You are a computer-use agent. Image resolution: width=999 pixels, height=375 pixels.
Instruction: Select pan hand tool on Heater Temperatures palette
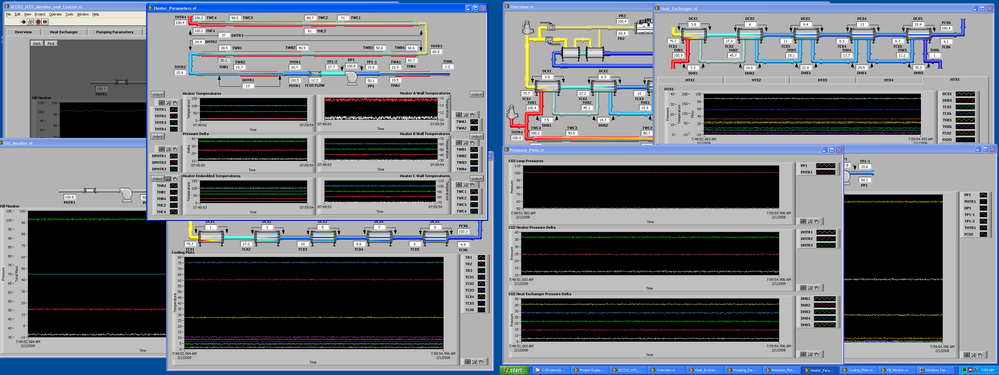[175, 103]
